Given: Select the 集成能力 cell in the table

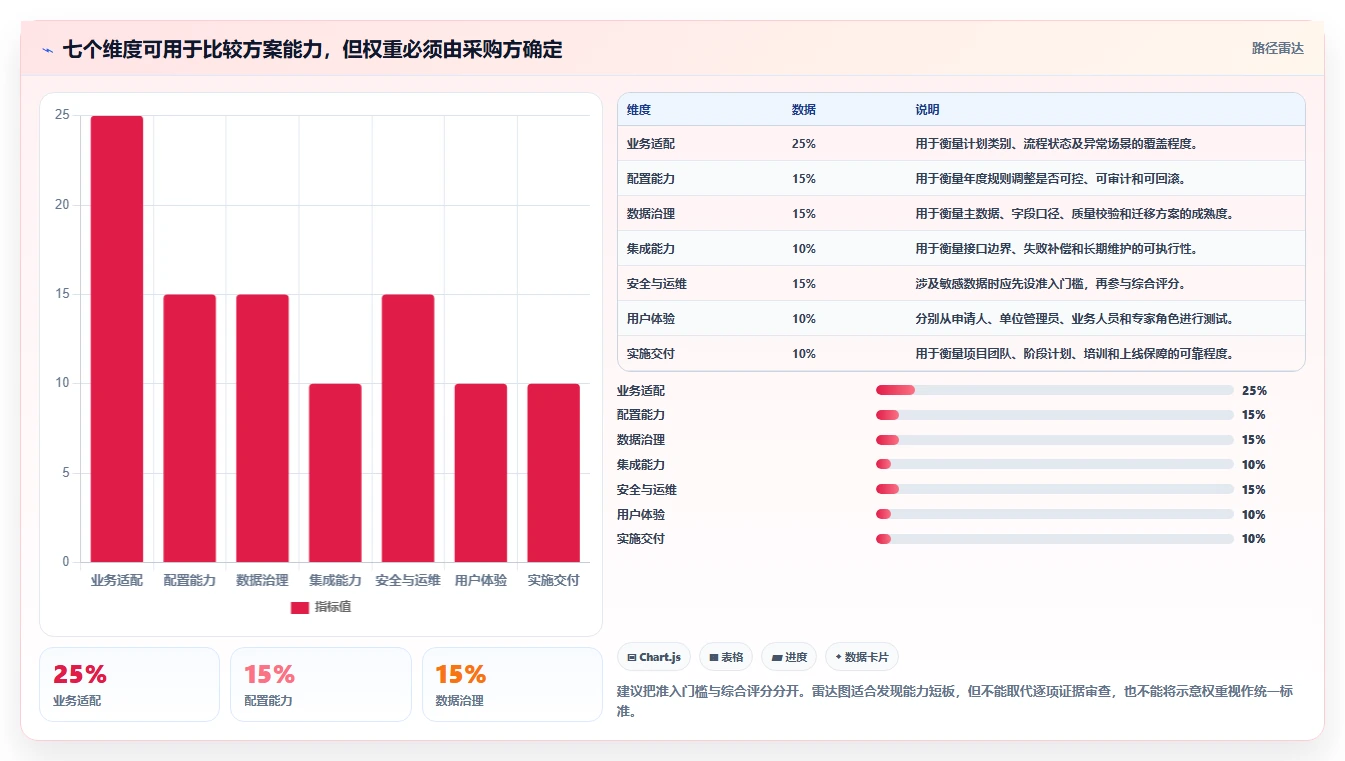Looking at the screenshot, I should point(651,249).
